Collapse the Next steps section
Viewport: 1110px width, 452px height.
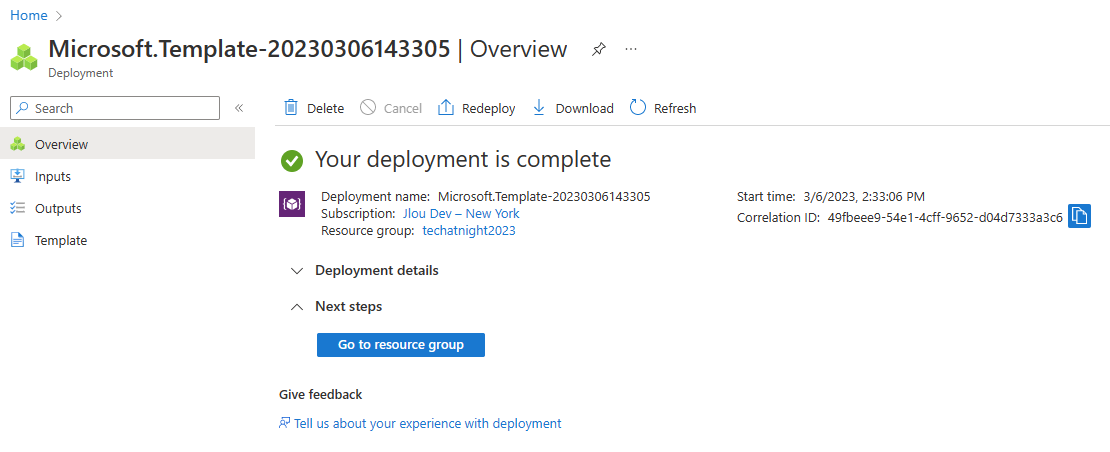tap(337, 306)
